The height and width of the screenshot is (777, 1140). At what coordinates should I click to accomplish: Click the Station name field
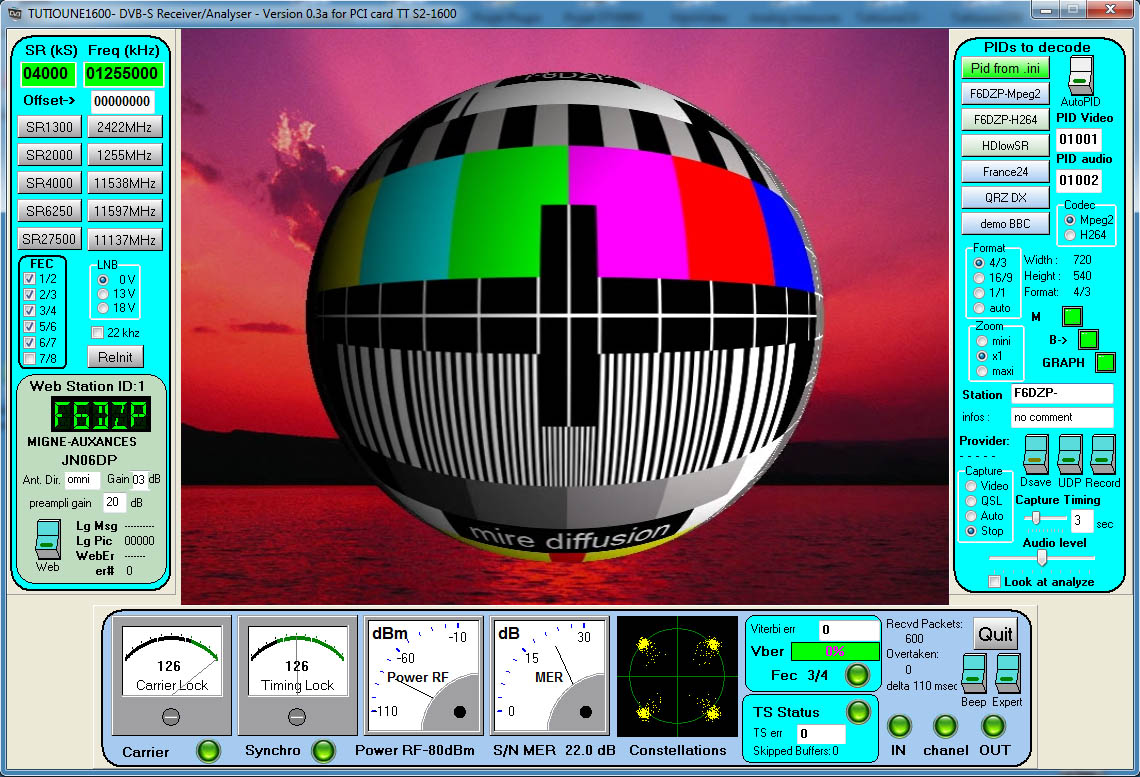pyautogui.click(x=1061, y=393)
